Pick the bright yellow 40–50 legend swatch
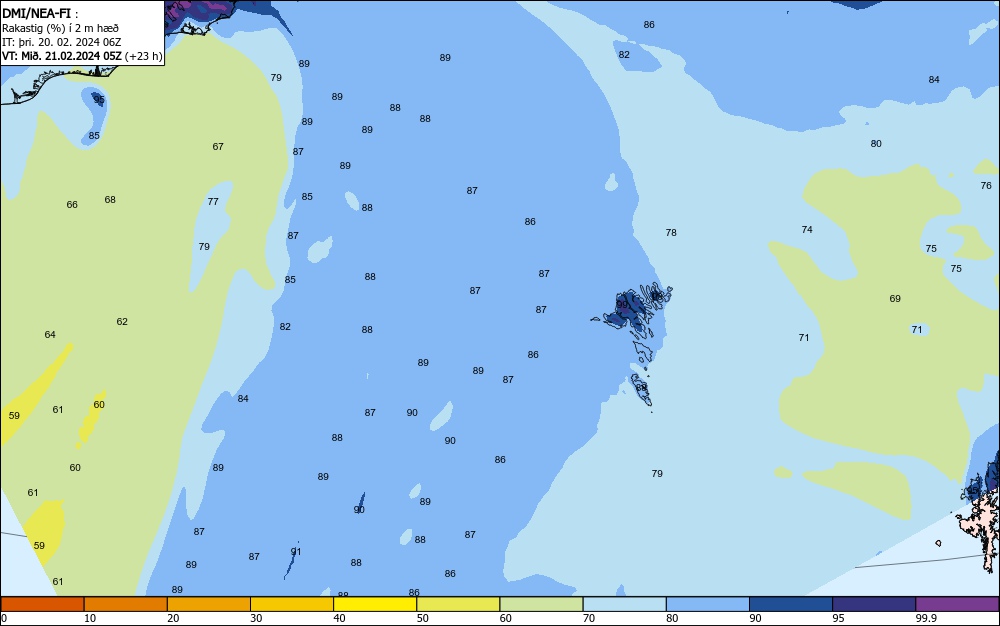Screen dimensions: 1000x626 [x=375, y=604]
